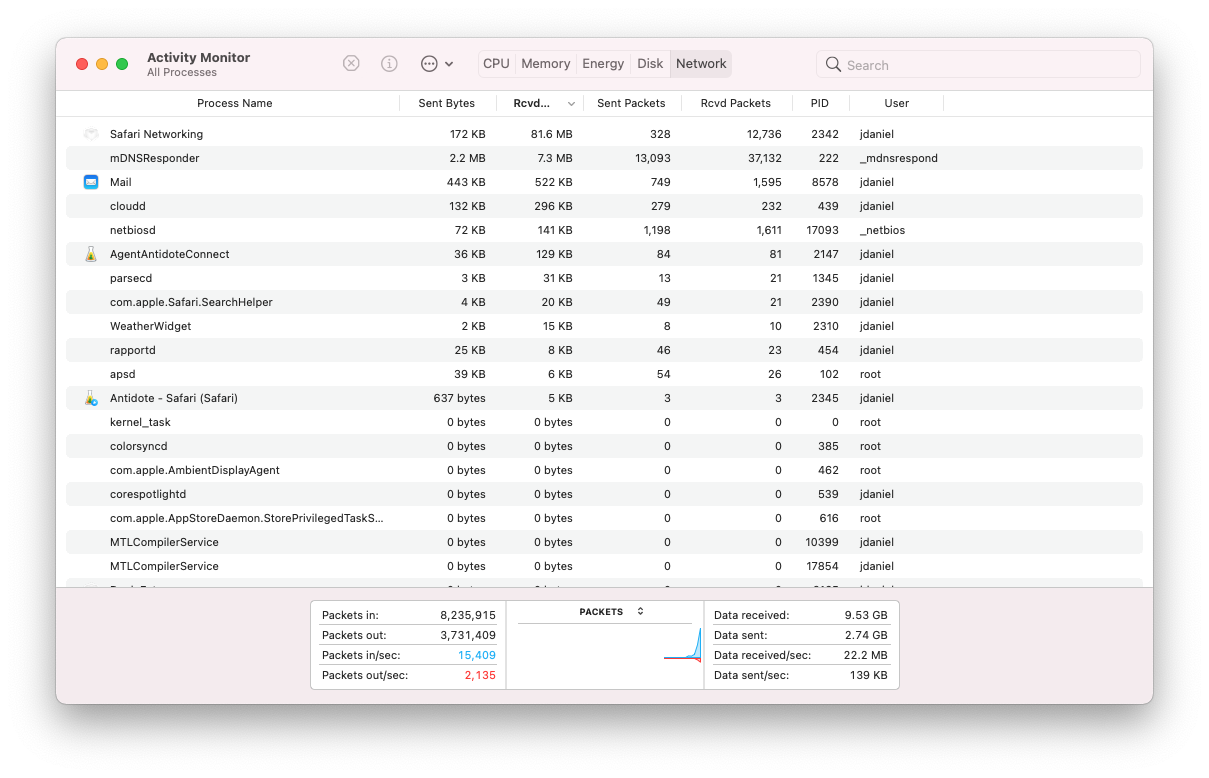Image resolution: width=1209 pixels, height=778 pixels.
Task: Open the ellipsis actions menu button
Action: point(437,63)
